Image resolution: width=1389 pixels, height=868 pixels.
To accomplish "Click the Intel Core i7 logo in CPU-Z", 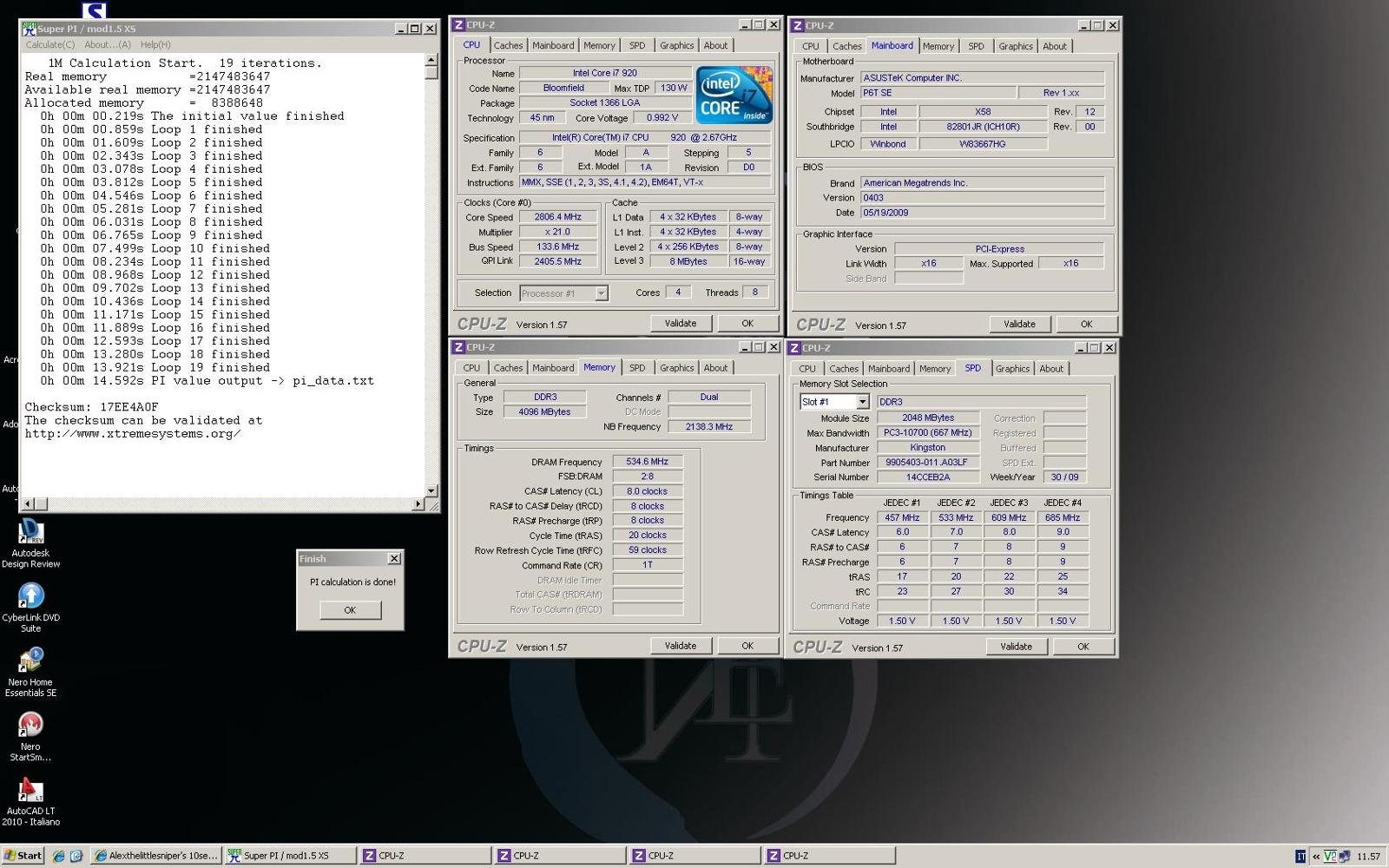I will [734, 95].
